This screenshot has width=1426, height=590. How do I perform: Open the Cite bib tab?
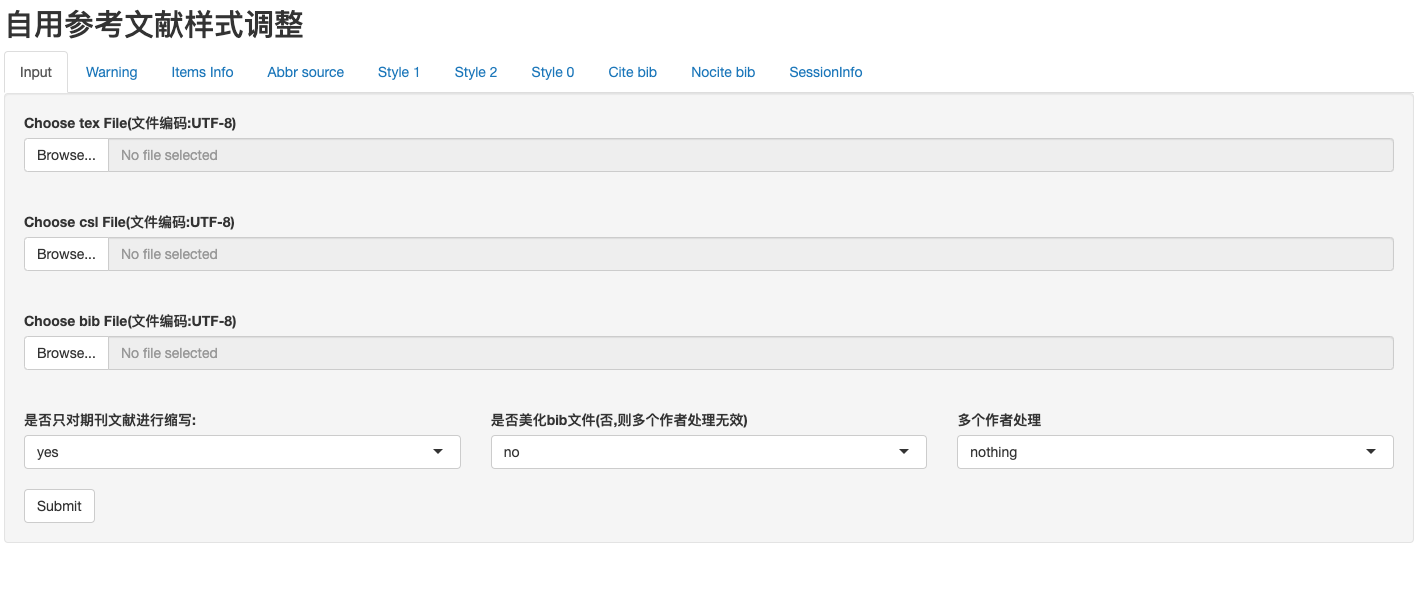(633, 72)
